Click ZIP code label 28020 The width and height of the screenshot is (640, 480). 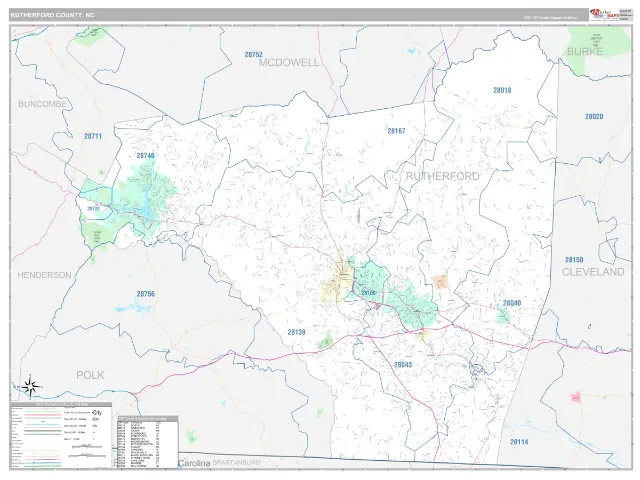pyautogui.click(x=594, y=117)
